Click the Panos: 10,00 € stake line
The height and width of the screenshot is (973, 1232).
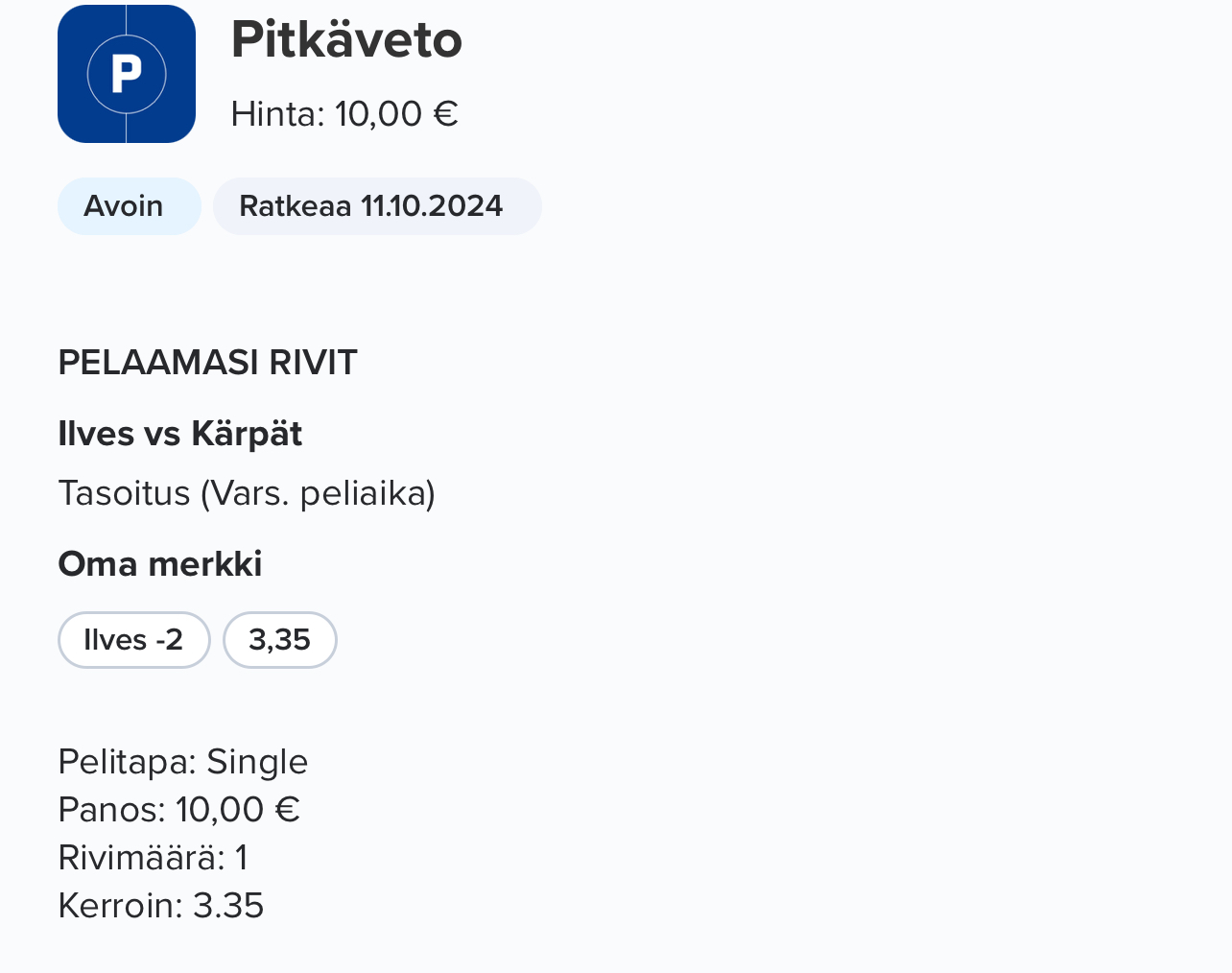pos(179,810)
